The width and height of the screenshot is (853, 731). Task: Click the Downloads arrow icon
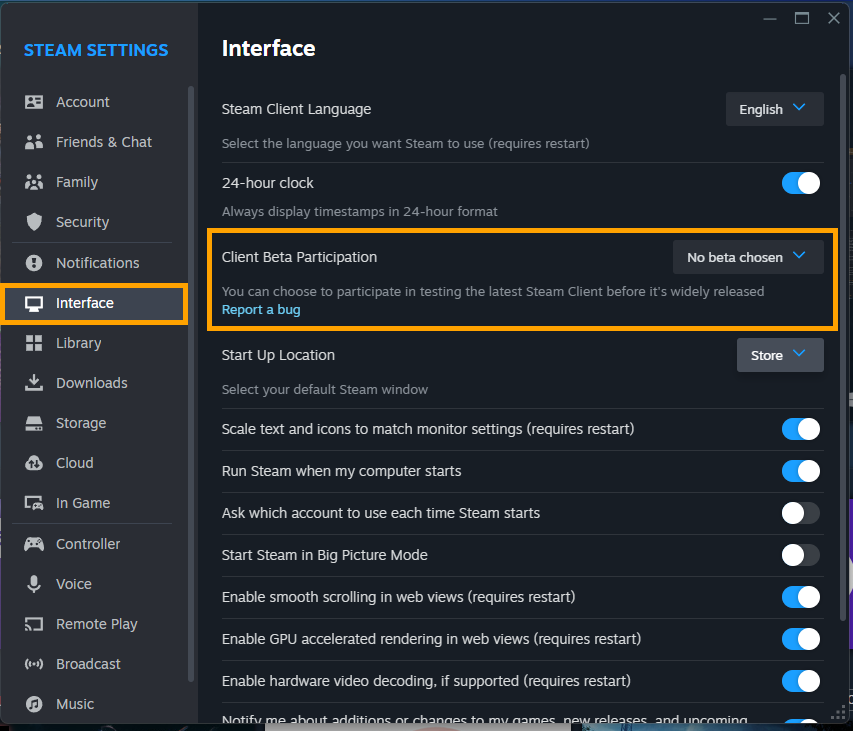coord(34,383)
